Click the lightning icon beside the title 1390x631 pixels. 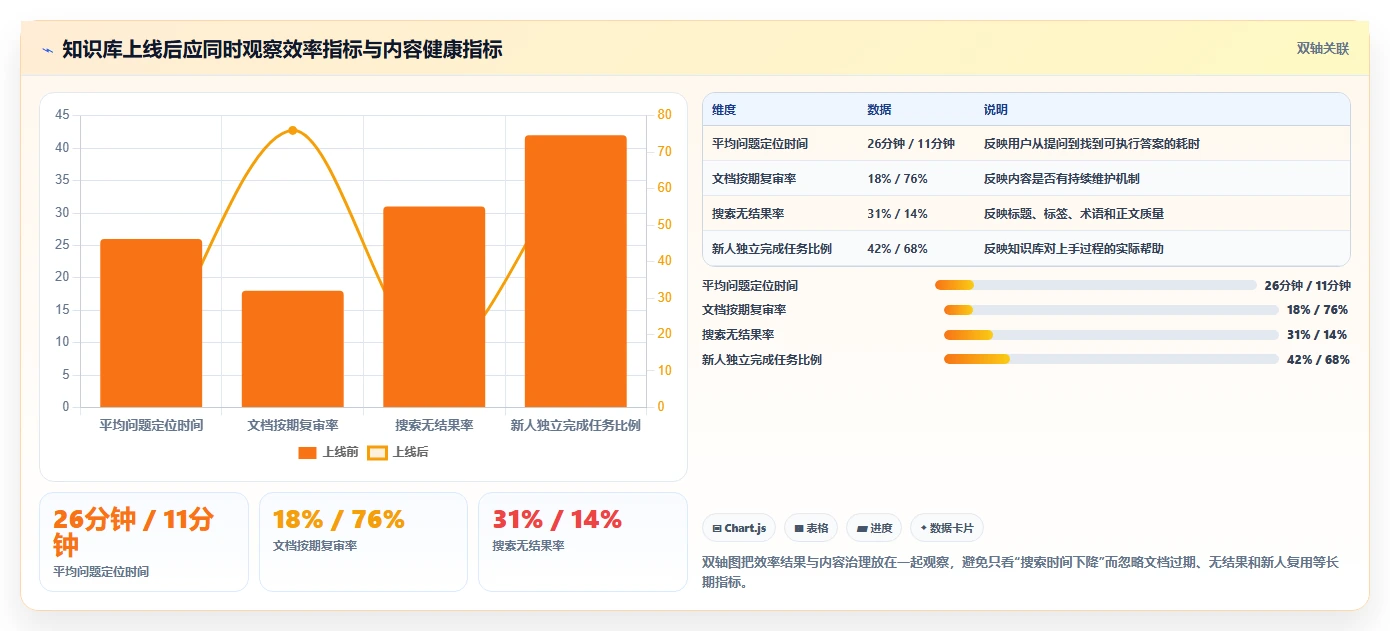tap(48, 49)
